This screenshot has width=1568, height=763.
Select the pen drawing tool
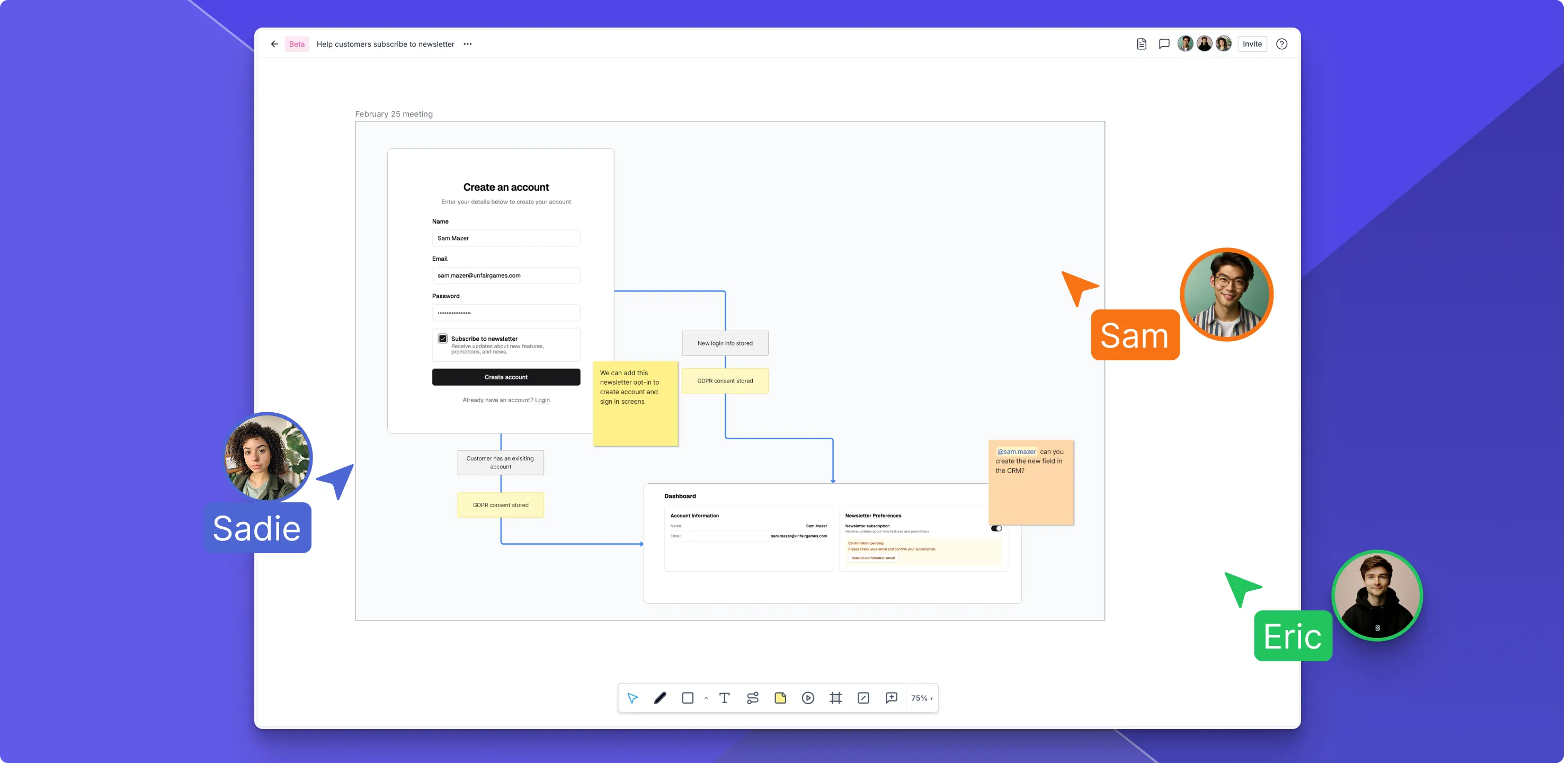(660, 698)
